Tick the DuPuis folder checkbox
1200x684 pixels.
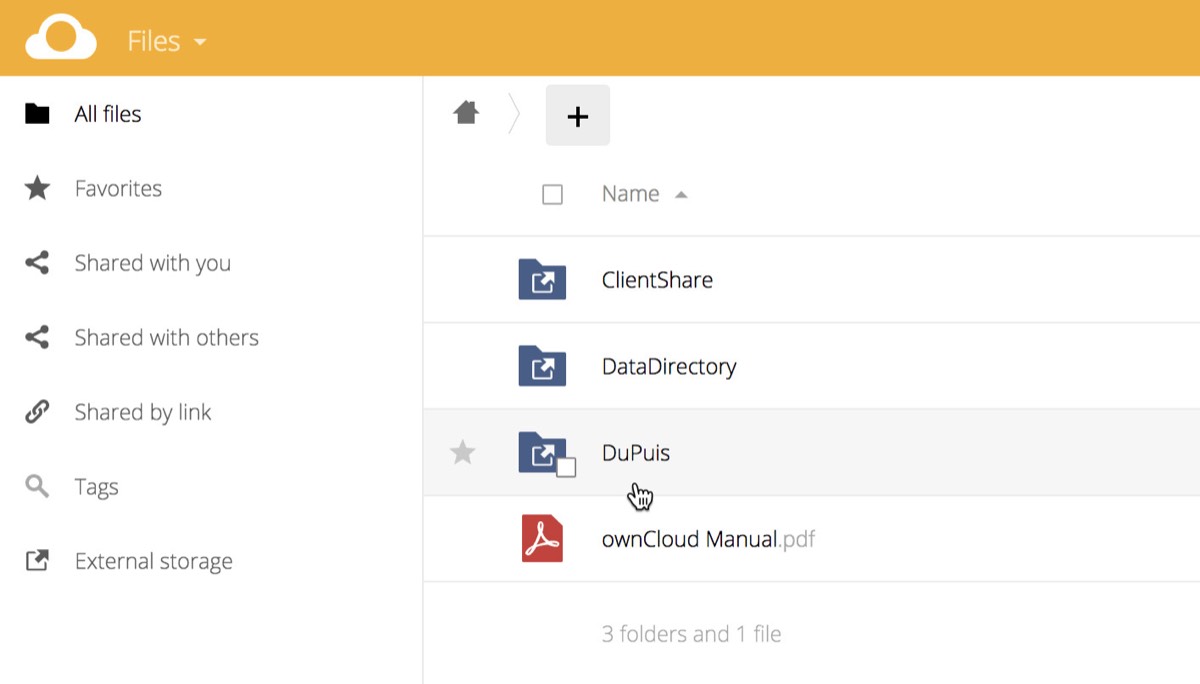click(x=566, y=467)
